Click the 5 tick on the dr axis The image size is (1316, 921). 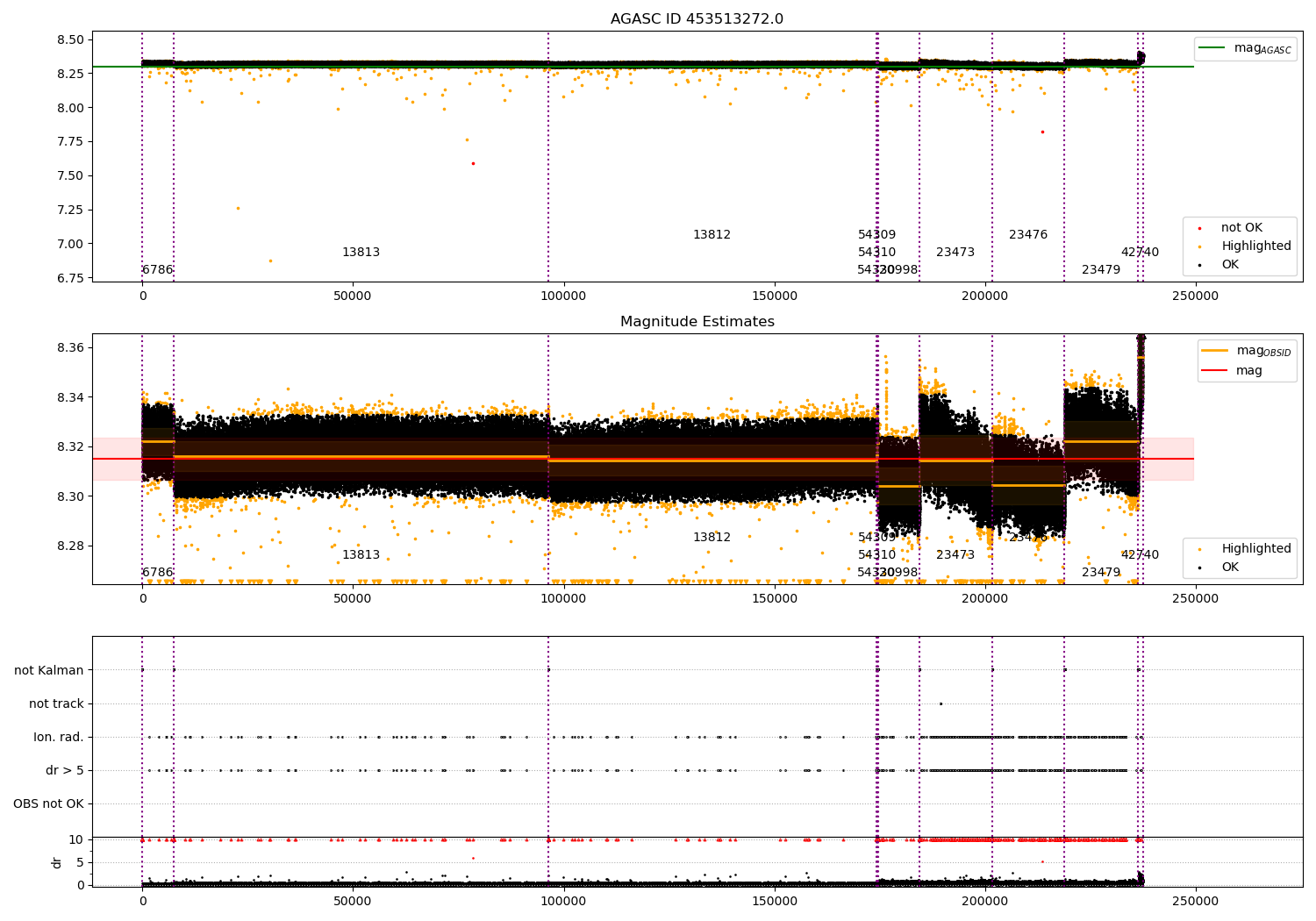(x=80, y=863)
